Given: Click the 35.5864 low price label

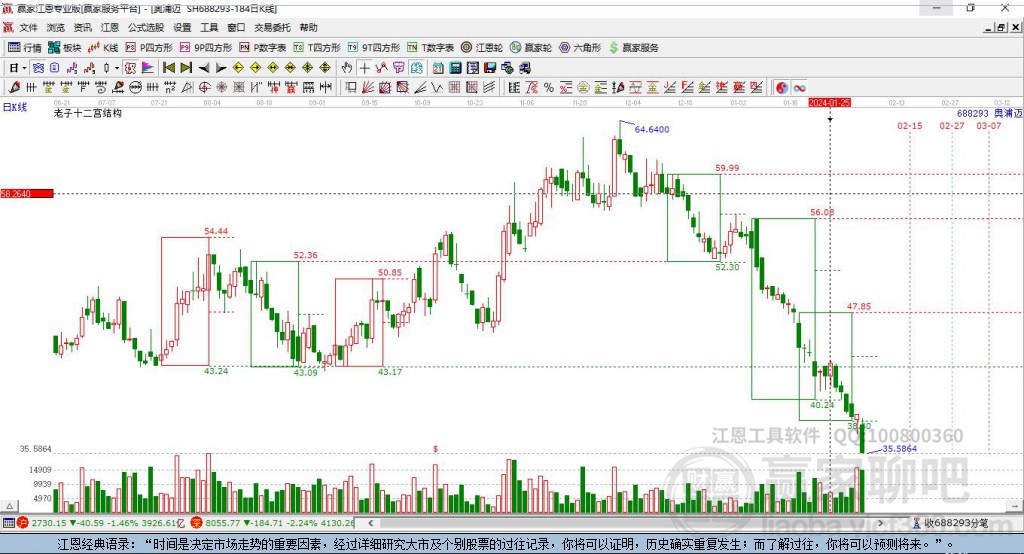Looking at the screenshot, I should point(899,449).
